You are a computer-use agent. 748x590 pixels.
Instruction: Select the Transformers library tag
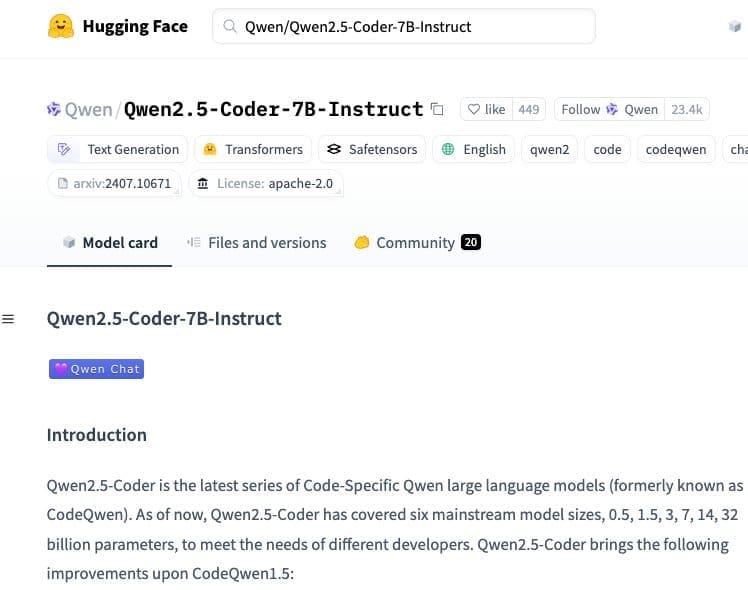point(253,149)
